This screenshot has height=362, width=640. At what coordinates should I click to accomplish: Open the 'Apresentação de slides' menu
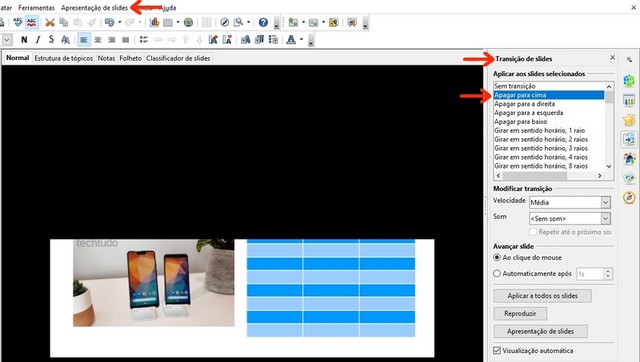[94, 8]
